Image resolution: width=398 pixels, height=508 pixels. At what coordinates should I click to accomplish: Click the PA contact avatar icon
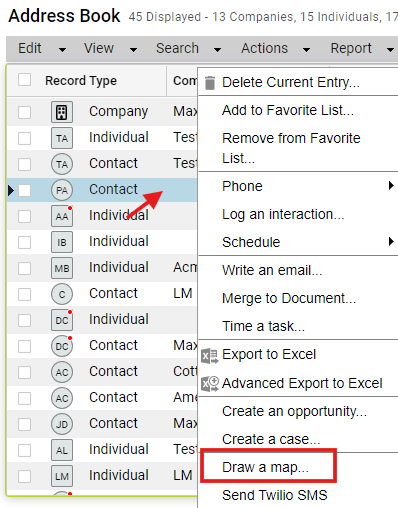tap(62, 190)
